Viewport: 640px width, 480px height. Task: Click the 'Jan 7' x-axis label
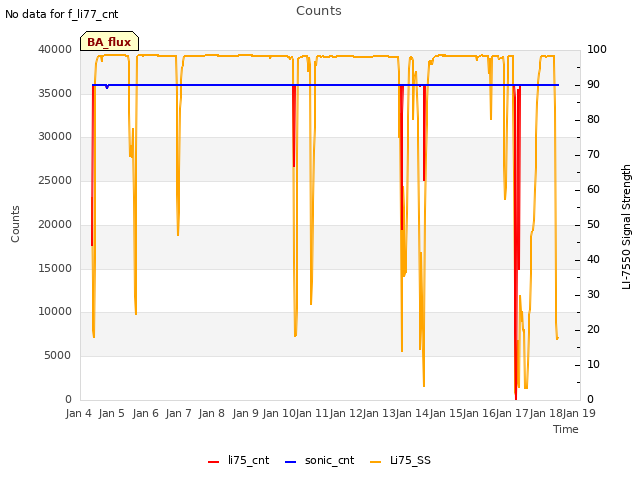[178, 413]
